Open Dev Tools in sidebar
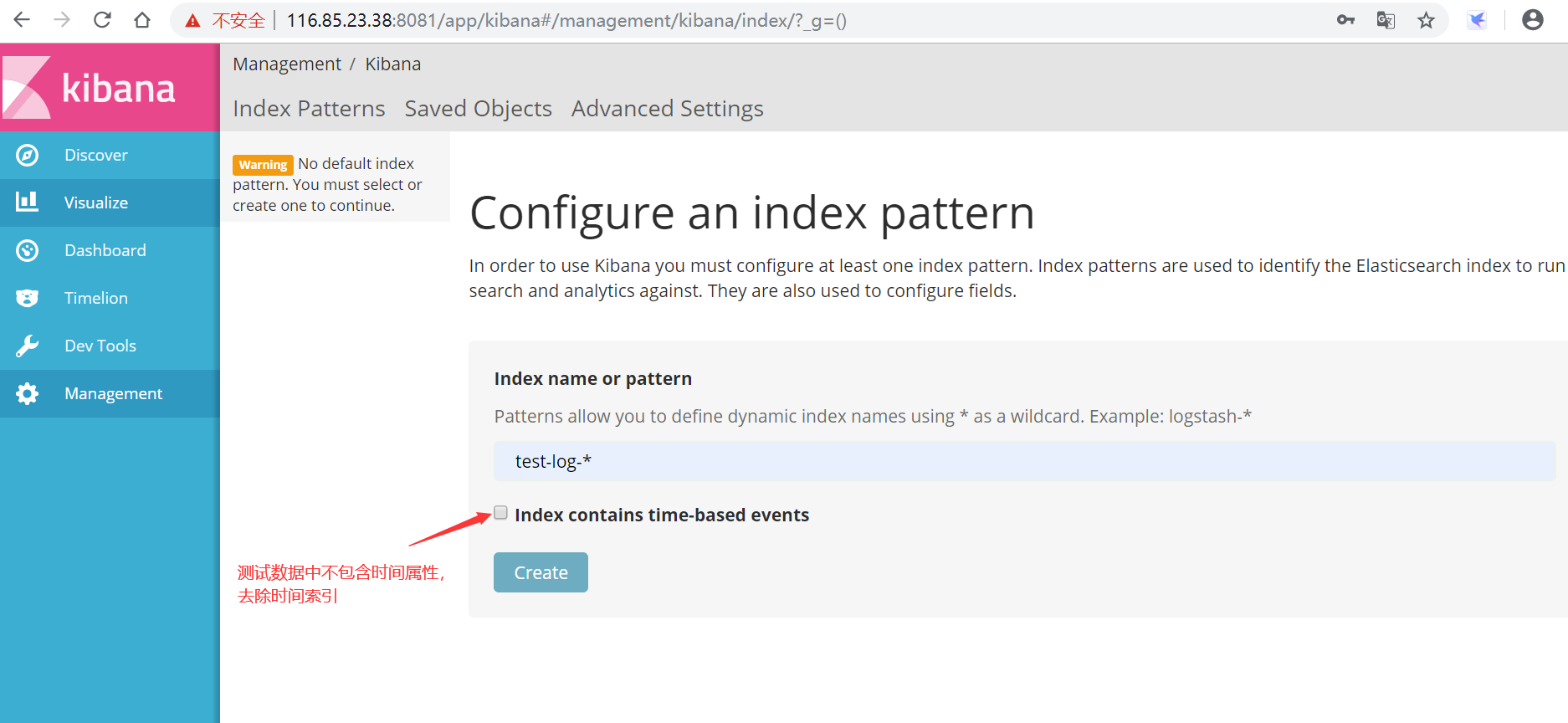Screen dimensions: 1568x723 click(110, 346)
